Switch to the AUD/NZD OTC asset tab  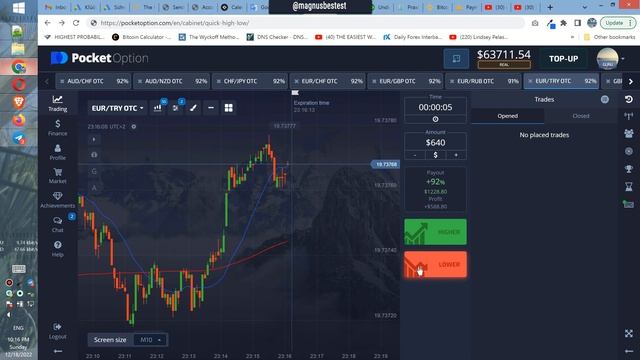(x=171, y=81)
